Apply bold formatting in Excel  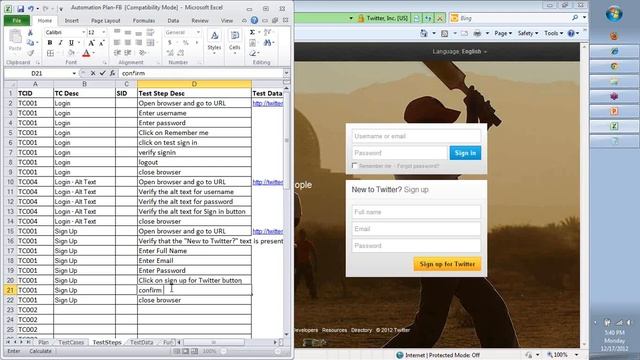(x=50, y=42)
